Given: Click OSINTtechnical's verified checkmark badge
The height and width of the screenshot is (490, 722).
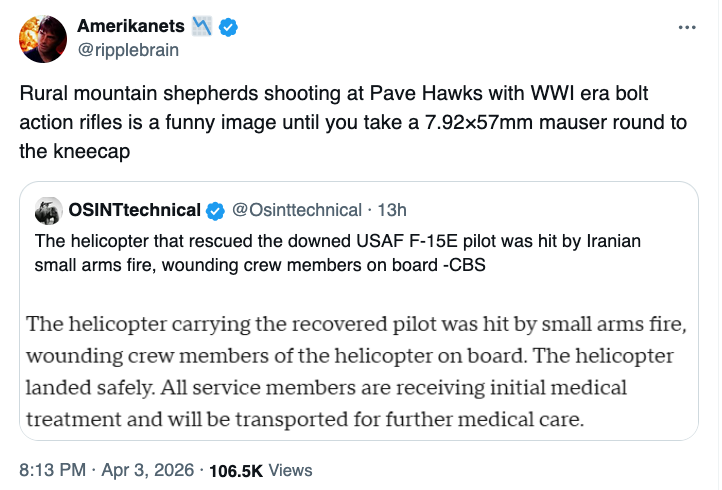Looking at the screenshot, I should point(215,210).
